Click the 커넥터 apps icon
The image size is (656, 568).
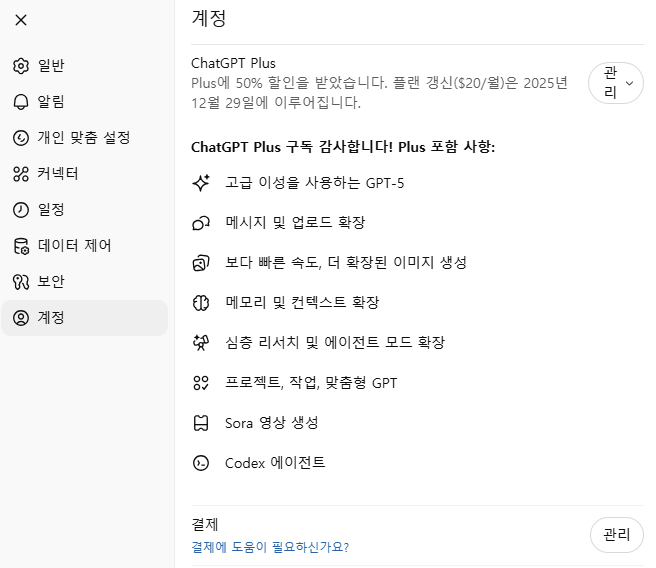(x=21, y=174)
